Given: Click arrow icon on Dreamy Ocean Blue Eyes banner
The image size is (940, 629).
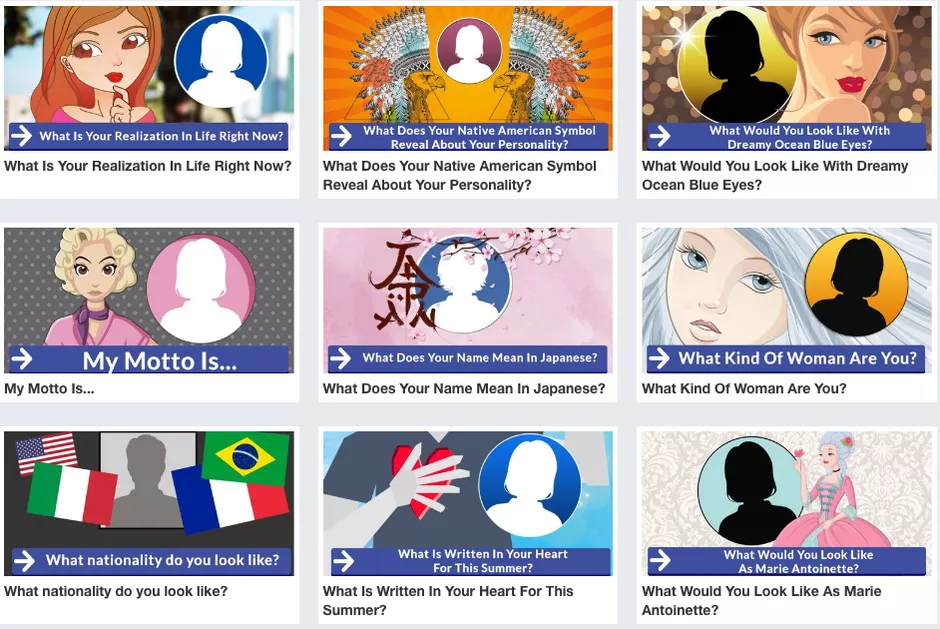Looking at the screenshot, I should [660, 136].
